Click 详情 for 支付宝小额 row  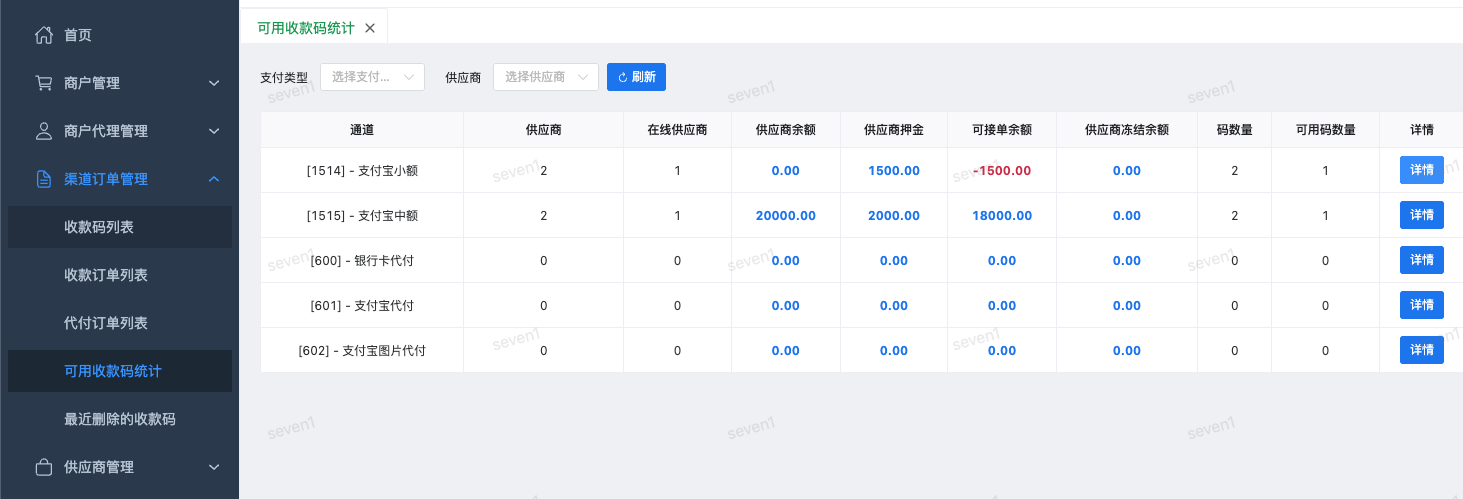click(x=1421, y=171)
